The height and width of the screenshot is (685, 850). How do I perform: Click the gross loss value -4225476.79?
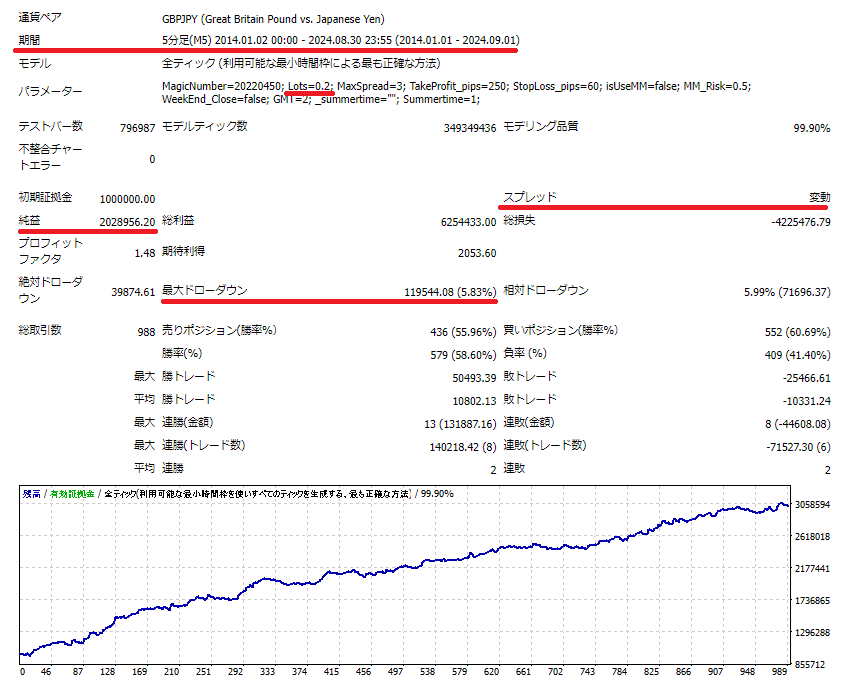coord(801,222)
